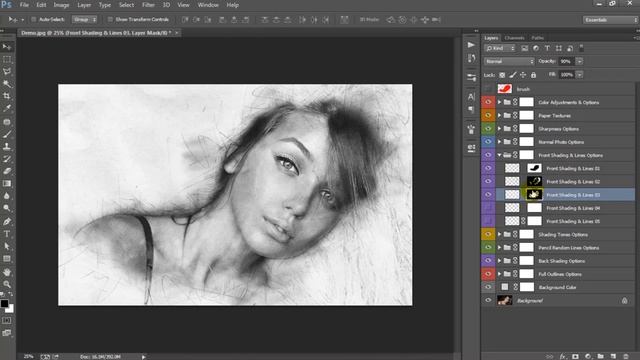
Task: Click the lock position icon
Action: click(x=523, y=75)
